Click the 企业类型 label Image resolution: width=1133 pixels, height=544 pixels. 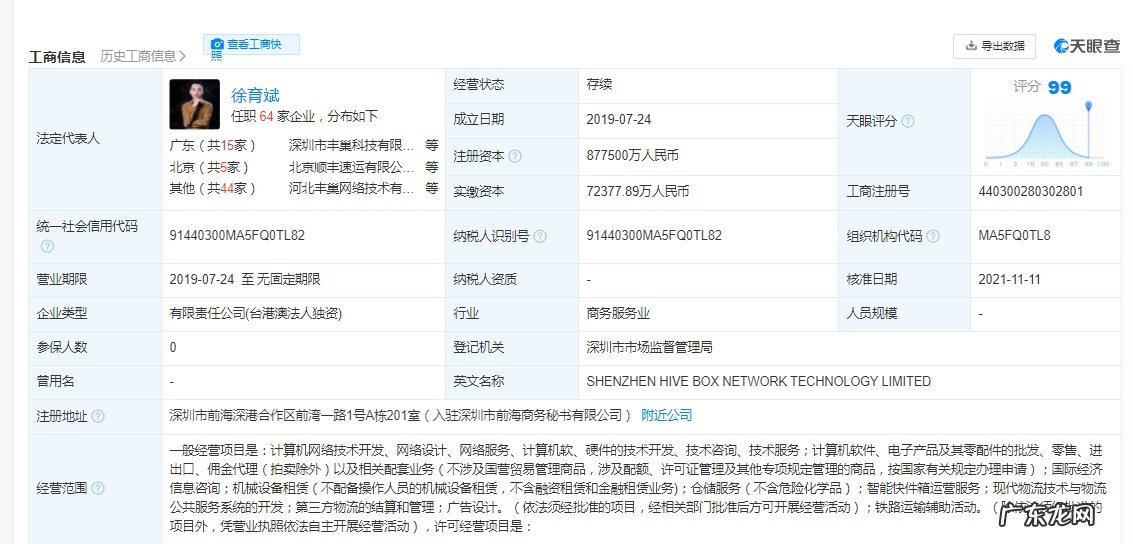coord(61,314)
